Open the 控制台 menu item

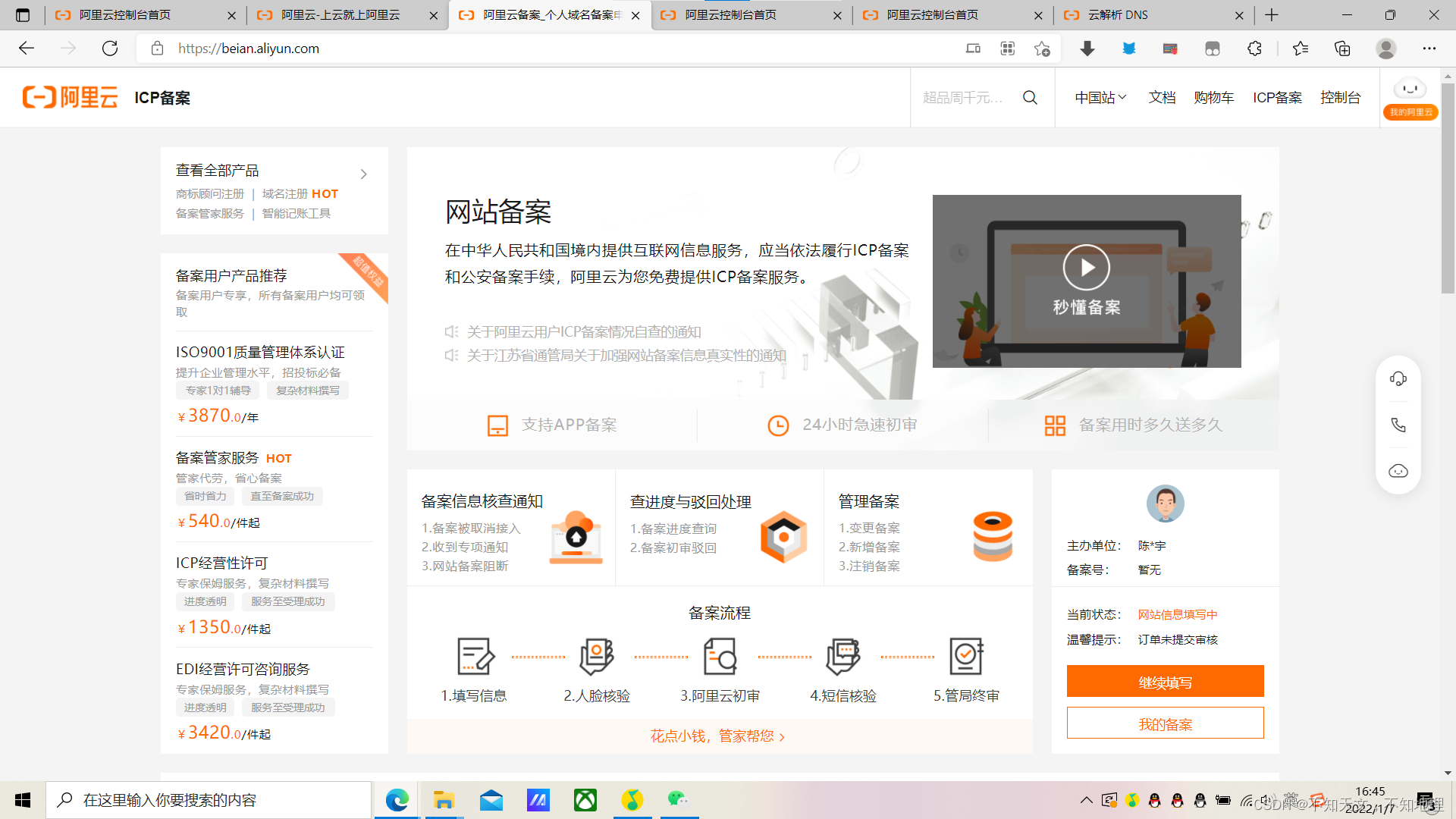[1340, 97]
